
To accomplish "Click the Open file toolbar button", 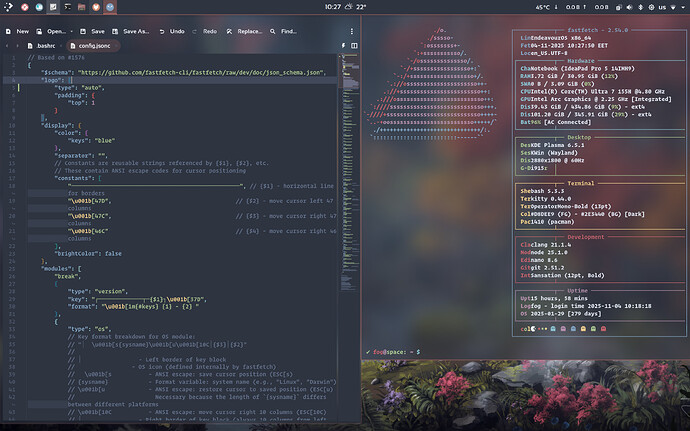I will pos(52,31).
